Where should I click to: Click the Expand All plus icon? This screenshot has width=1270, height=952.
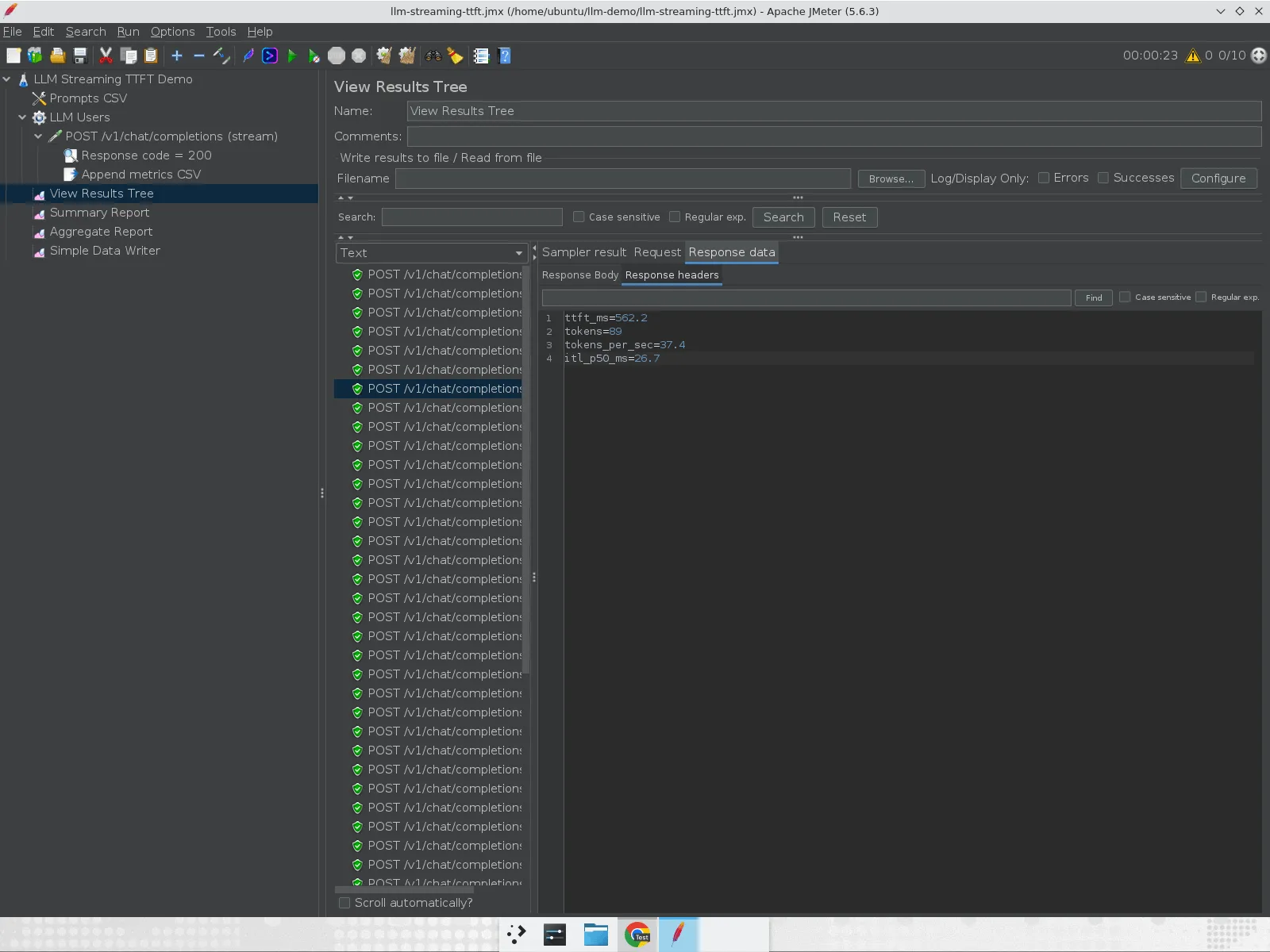[177, 56]
